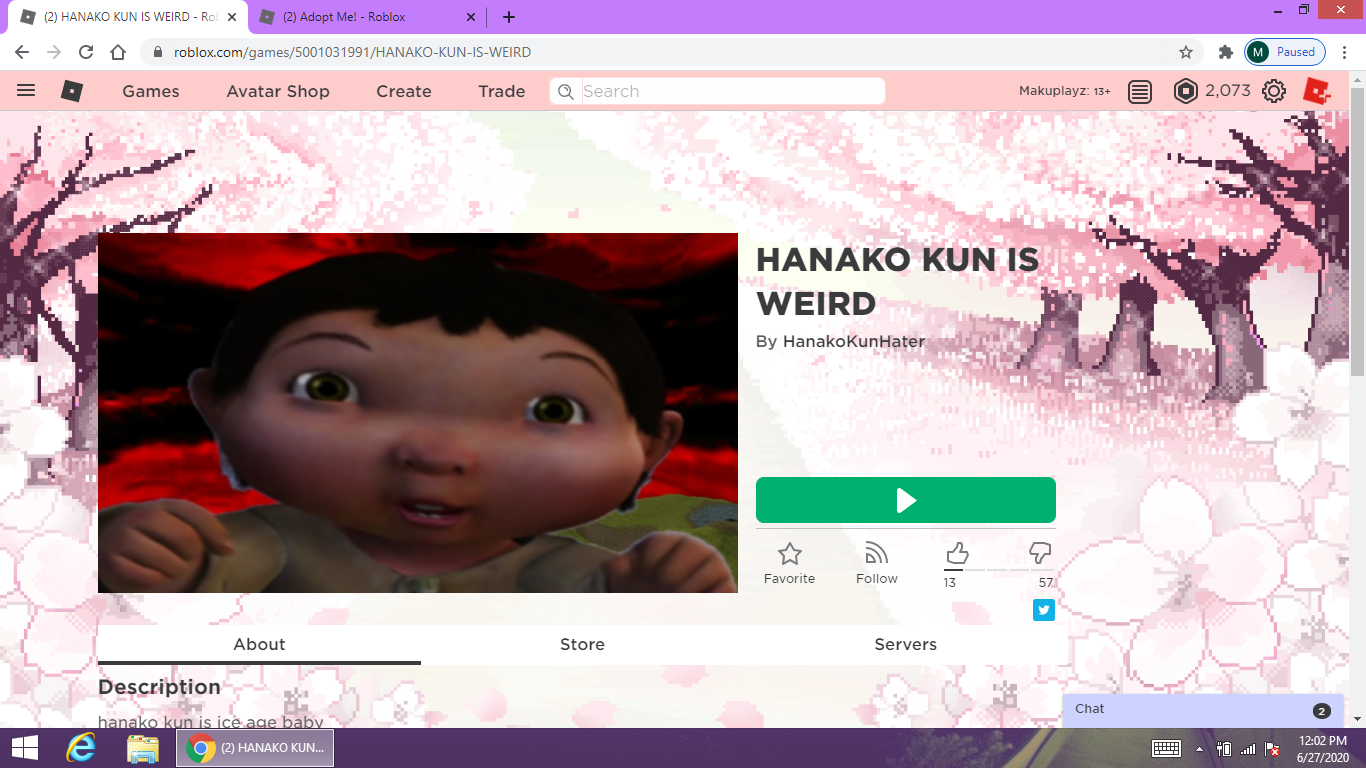Open the taskbar clock and date
Image resolution: width=1366 pixels, height=768 pixels.
pyautogui.click(x=1321, y=748)
